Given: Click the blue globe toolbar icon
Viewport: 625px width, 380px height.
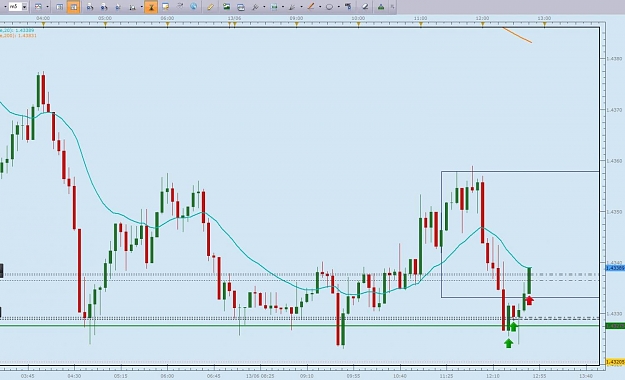Looking at the screenshot, I should point(194,6).
